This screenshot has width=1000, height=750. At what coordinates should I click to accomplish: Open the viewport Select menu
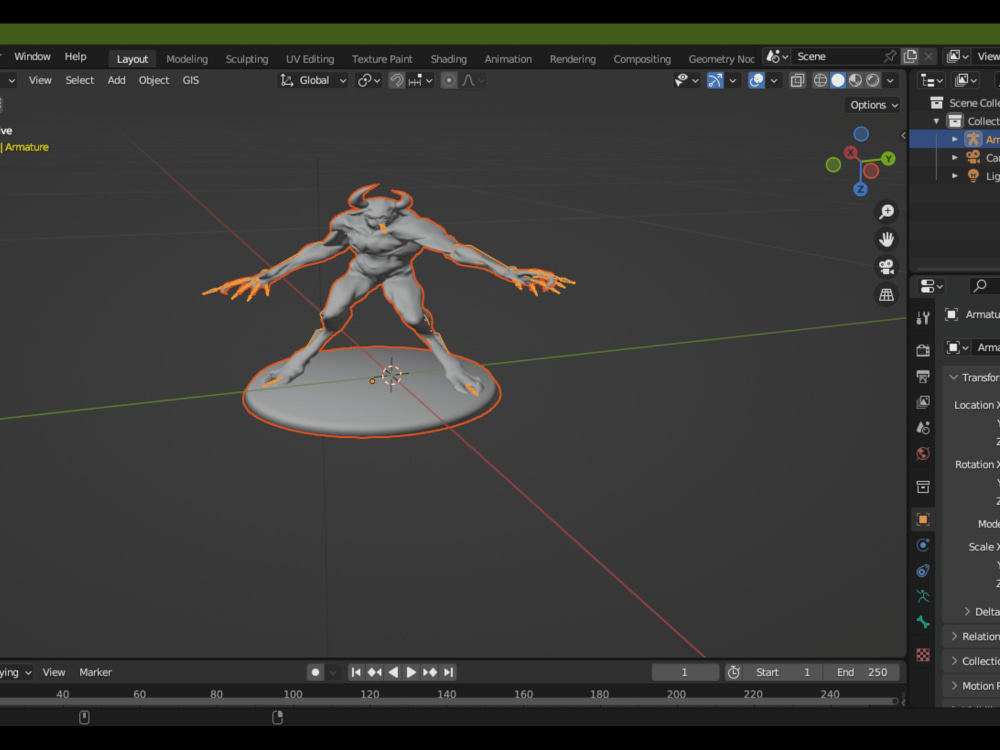coord(80,80)
